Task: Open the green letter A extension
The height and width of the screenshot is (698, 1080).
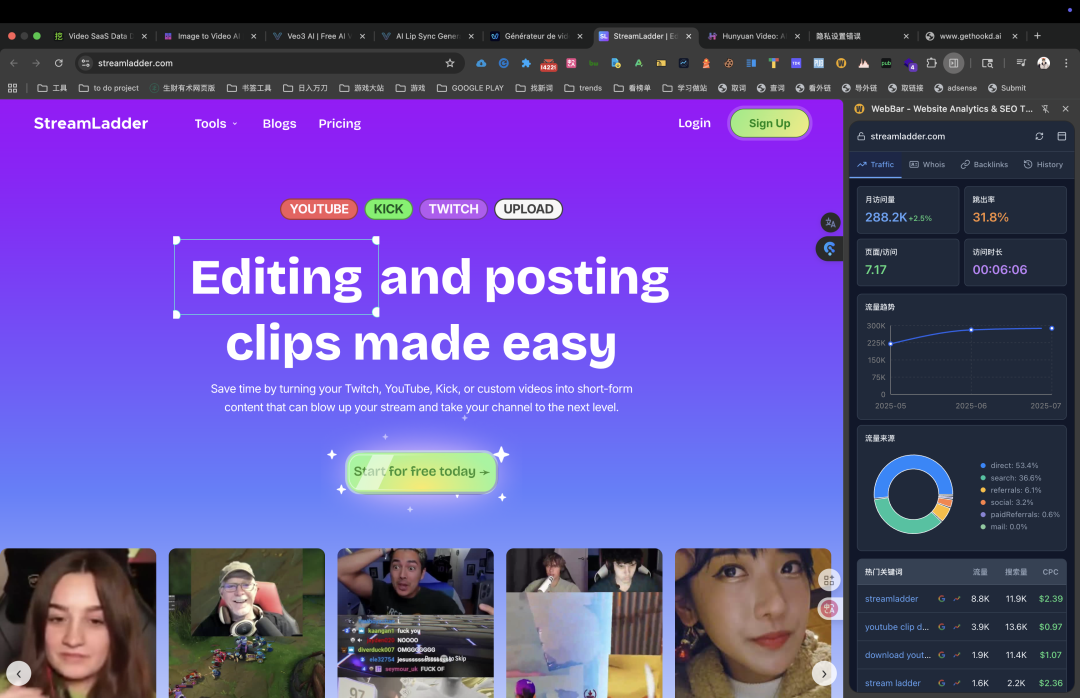Action: pyautogui.click(x=638, y=63)
